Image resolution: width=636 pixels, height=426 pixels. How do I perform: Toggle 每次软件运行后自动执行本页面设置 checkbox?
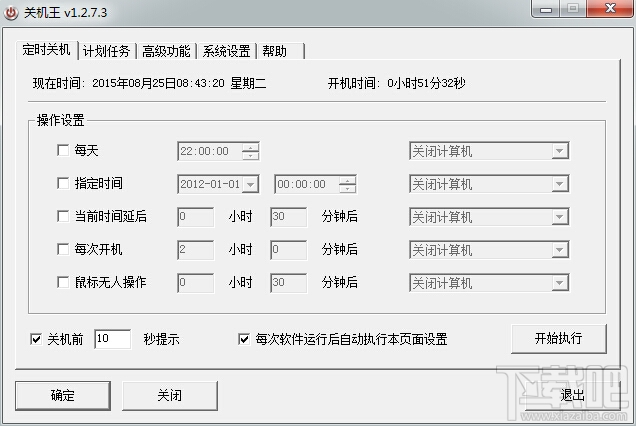(x=244, y=339)
